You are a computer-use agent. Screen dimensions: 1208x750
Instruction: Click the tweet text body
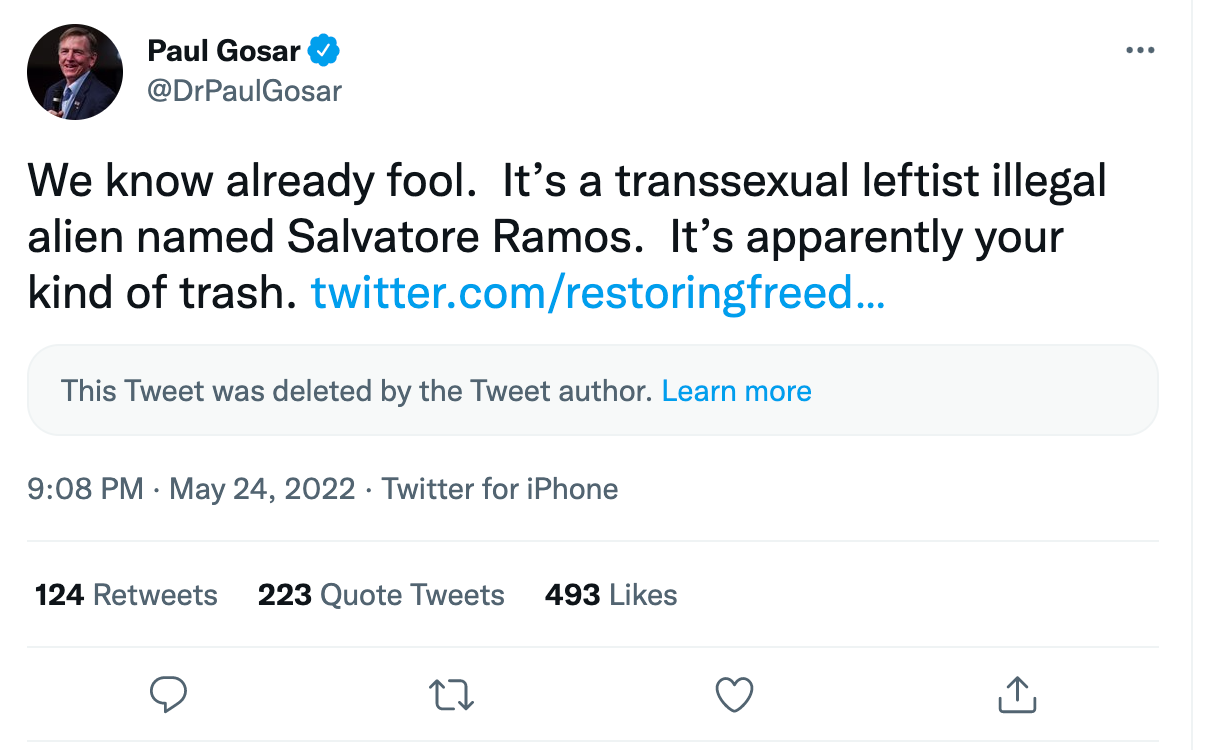point(567,237)
